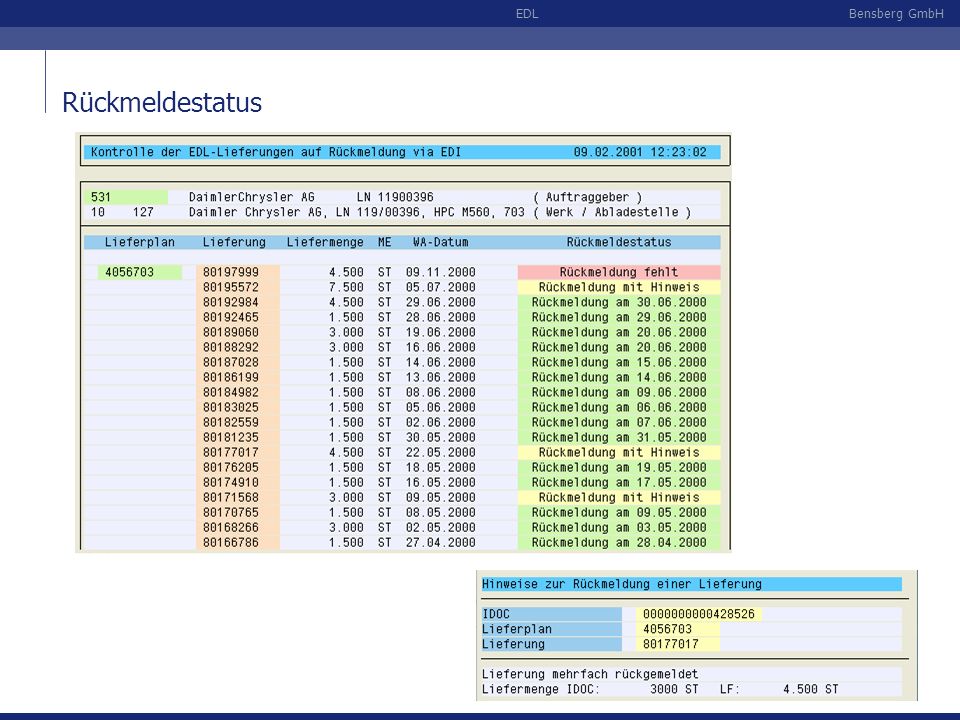Screen dimensions: 960x720
Task: Select the report title "Kontrolle der EDL-Lieferungen auf Rückmeldung via EDI"
Action: tap(276, 152)
